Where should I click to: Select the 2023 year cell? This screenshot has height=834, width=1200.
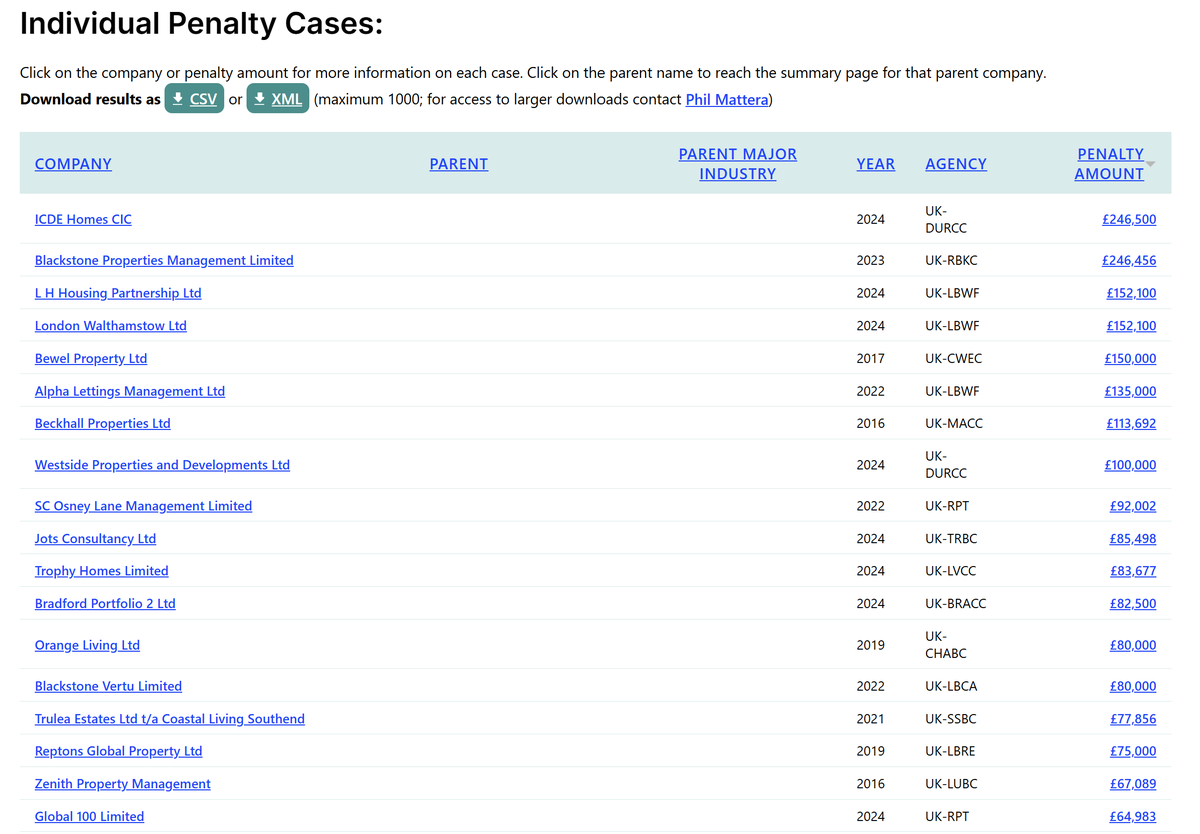pos(871,260)
